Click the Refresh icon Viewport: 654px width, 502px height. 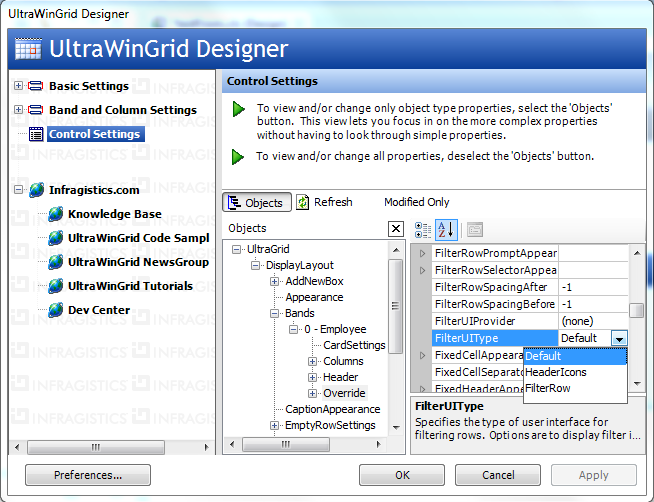point(302,202)
